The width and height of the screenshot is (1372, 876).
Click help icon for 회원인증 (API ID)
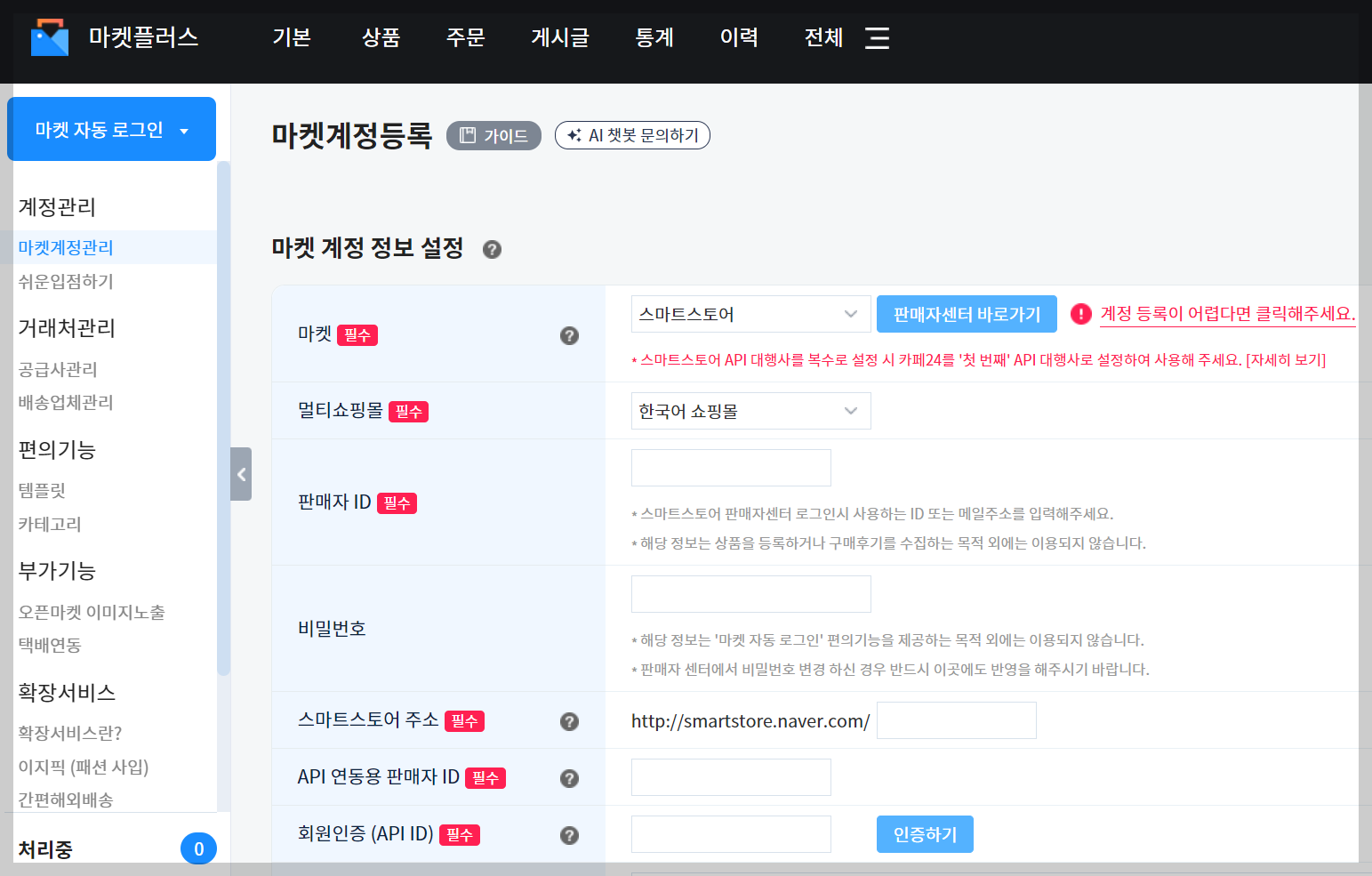coord(569,835)
